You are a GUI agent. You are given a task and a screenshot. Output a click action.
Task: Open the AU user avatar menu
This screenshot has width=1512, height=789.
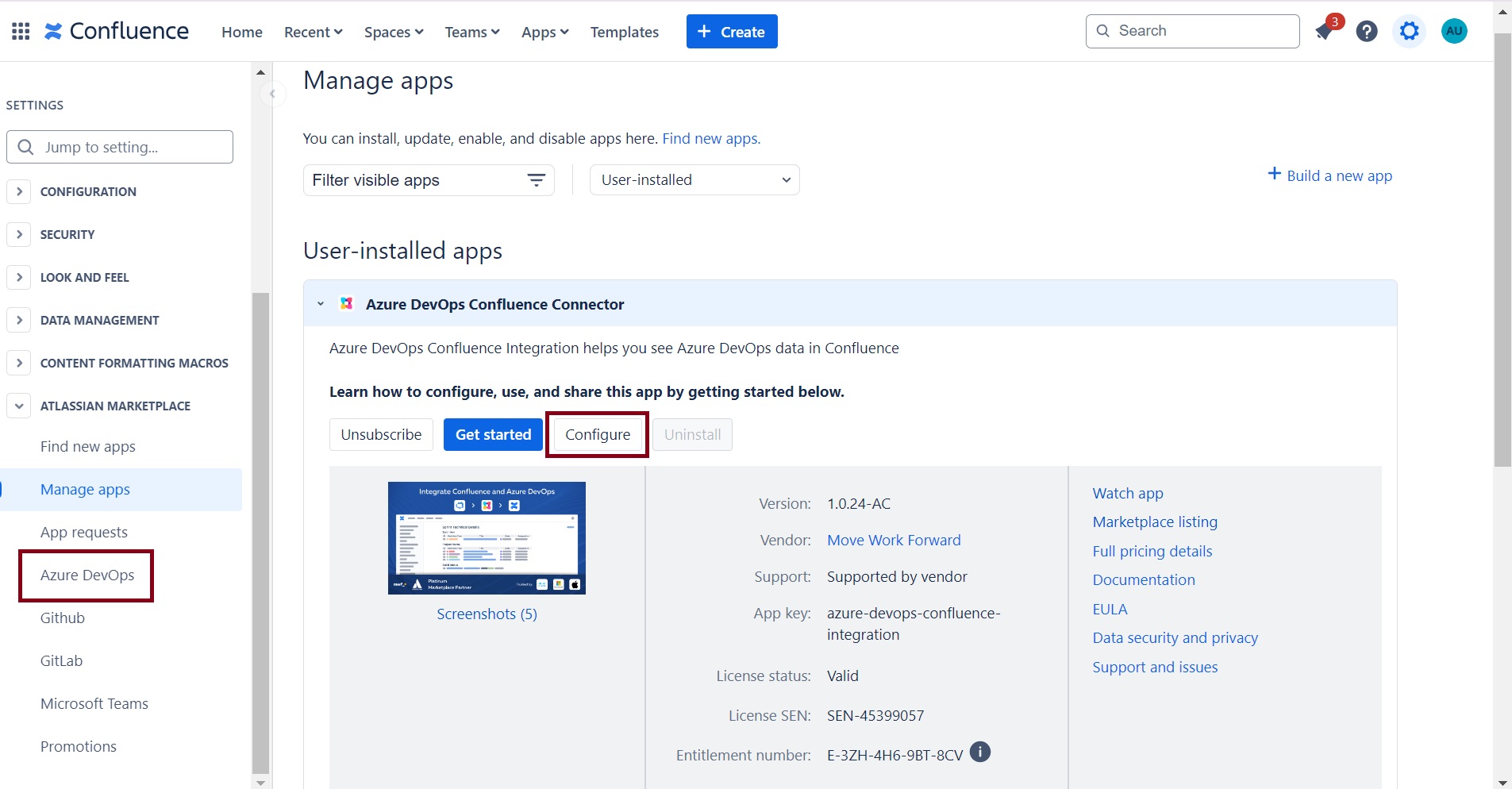click(x=1453, y=31)
